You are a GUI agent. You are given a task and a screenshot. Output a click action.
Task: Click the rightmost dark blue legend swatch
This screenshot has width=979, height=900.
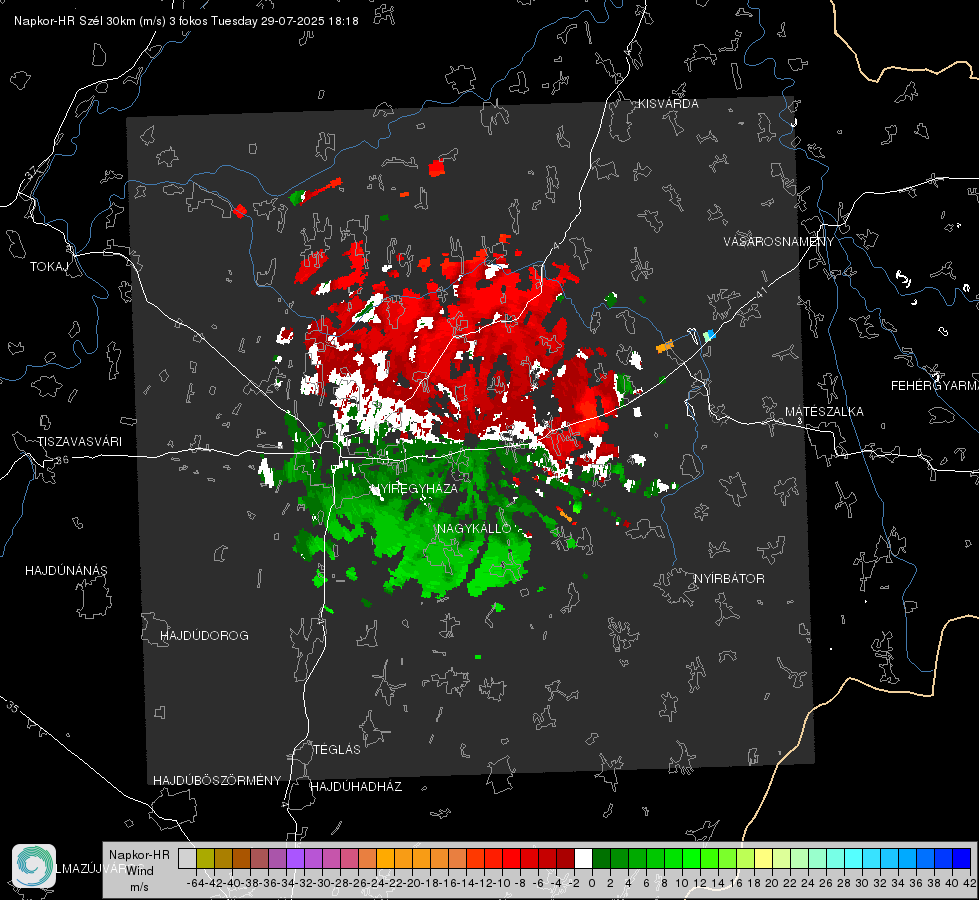(962, 858)
